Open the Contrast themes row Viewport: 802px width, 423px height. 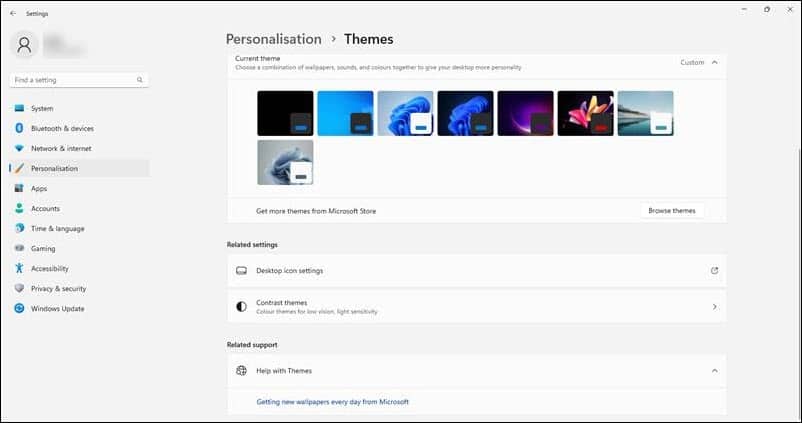pyautogui.click(x=477, y=307)
